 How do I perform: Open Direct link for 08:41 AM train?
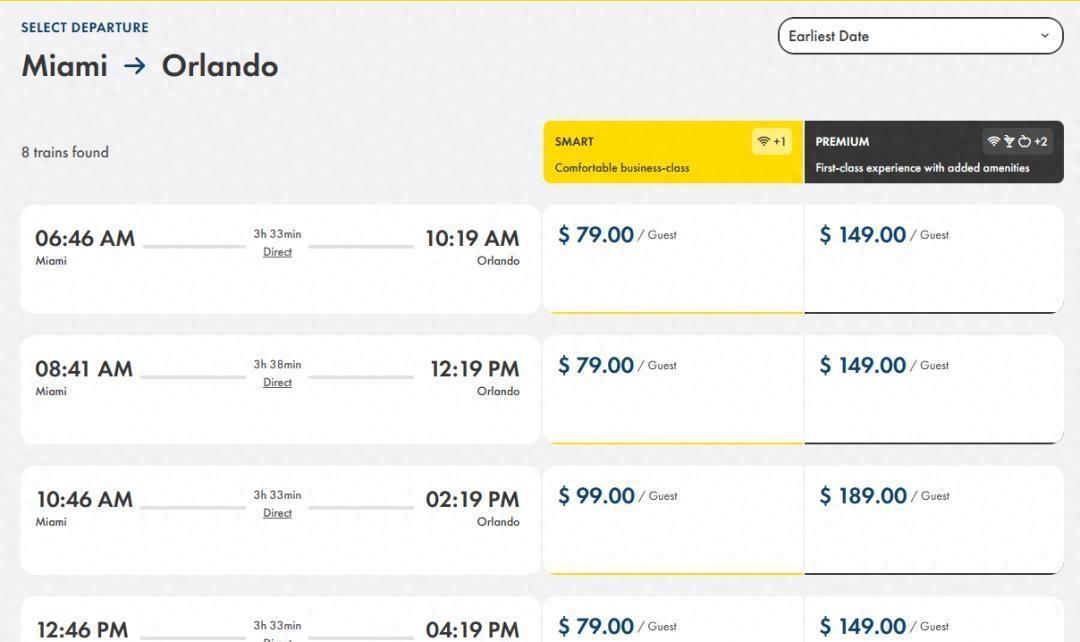pos(278,382)
